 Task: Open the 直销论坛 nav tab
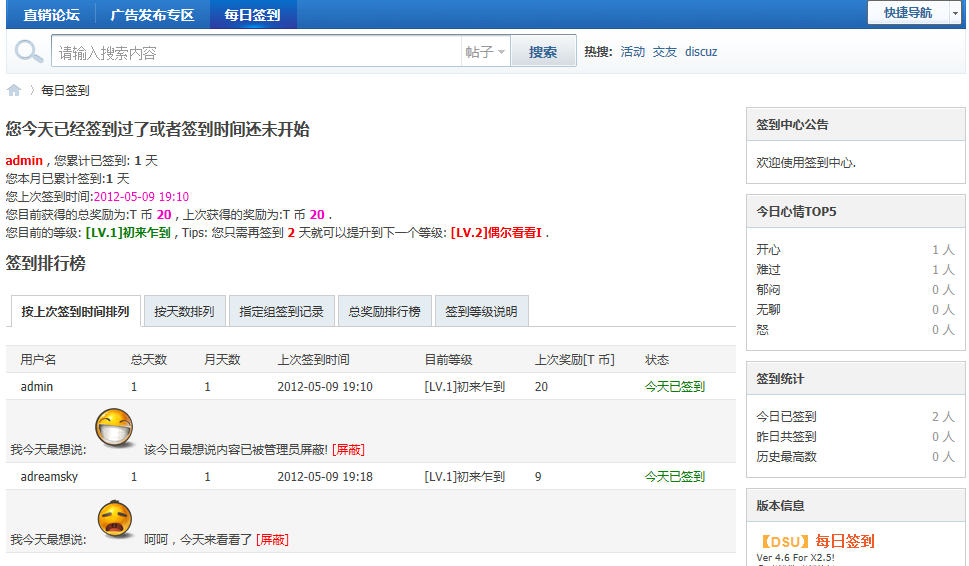tap(51, 15)
